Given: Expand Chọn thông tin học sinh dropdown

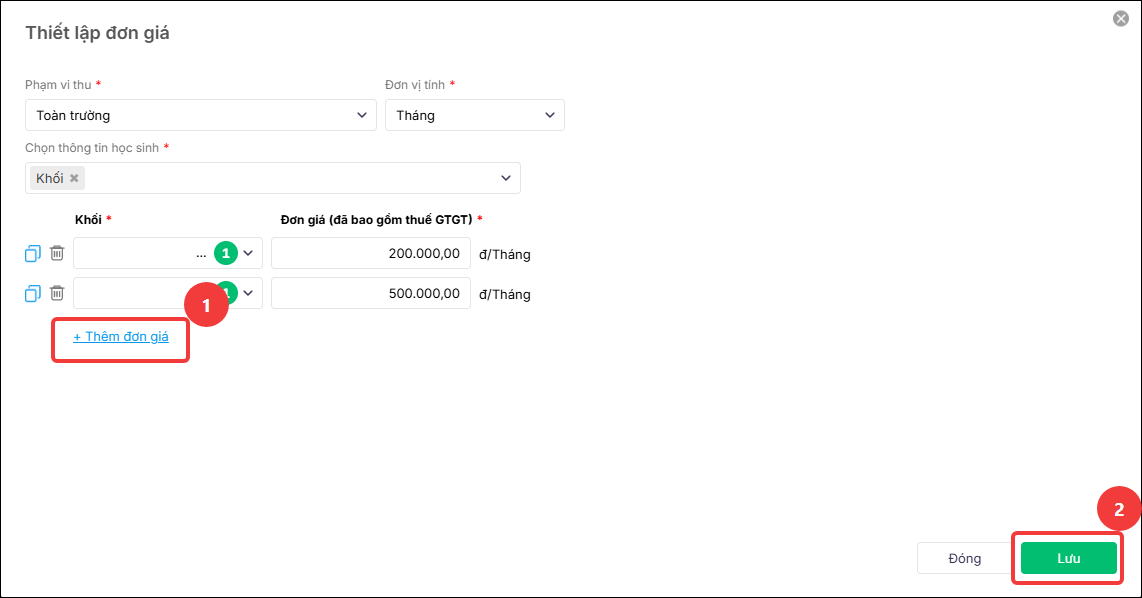Looking at the screenshot, I should click(x=506, y=178).
